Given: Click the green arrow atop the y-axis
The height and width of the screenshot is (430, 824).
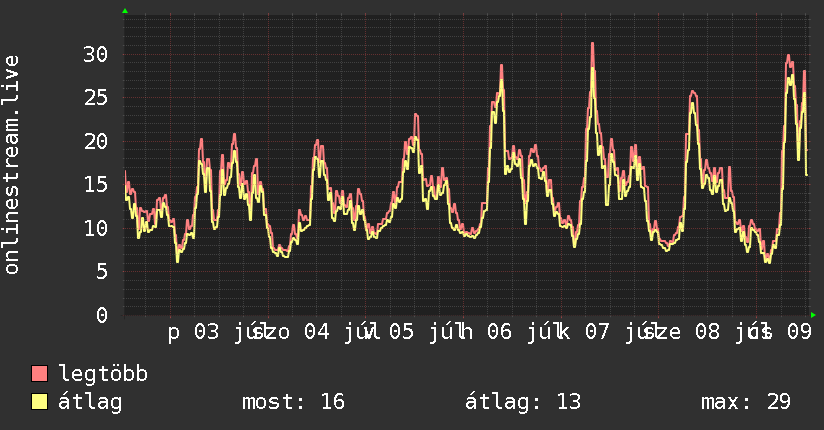Looking at the screenshot, I should [125, 11].
